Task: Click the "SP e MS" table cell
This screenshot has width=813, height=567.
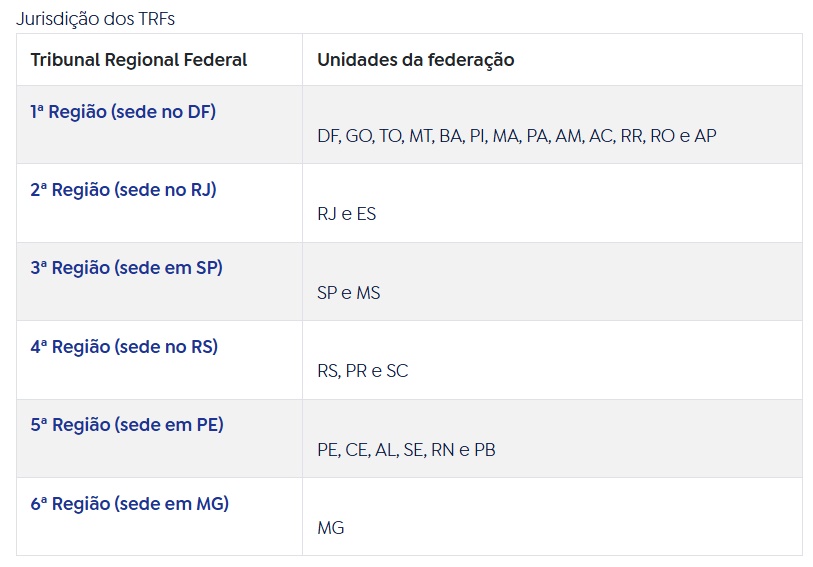Action: coord(348,293)
